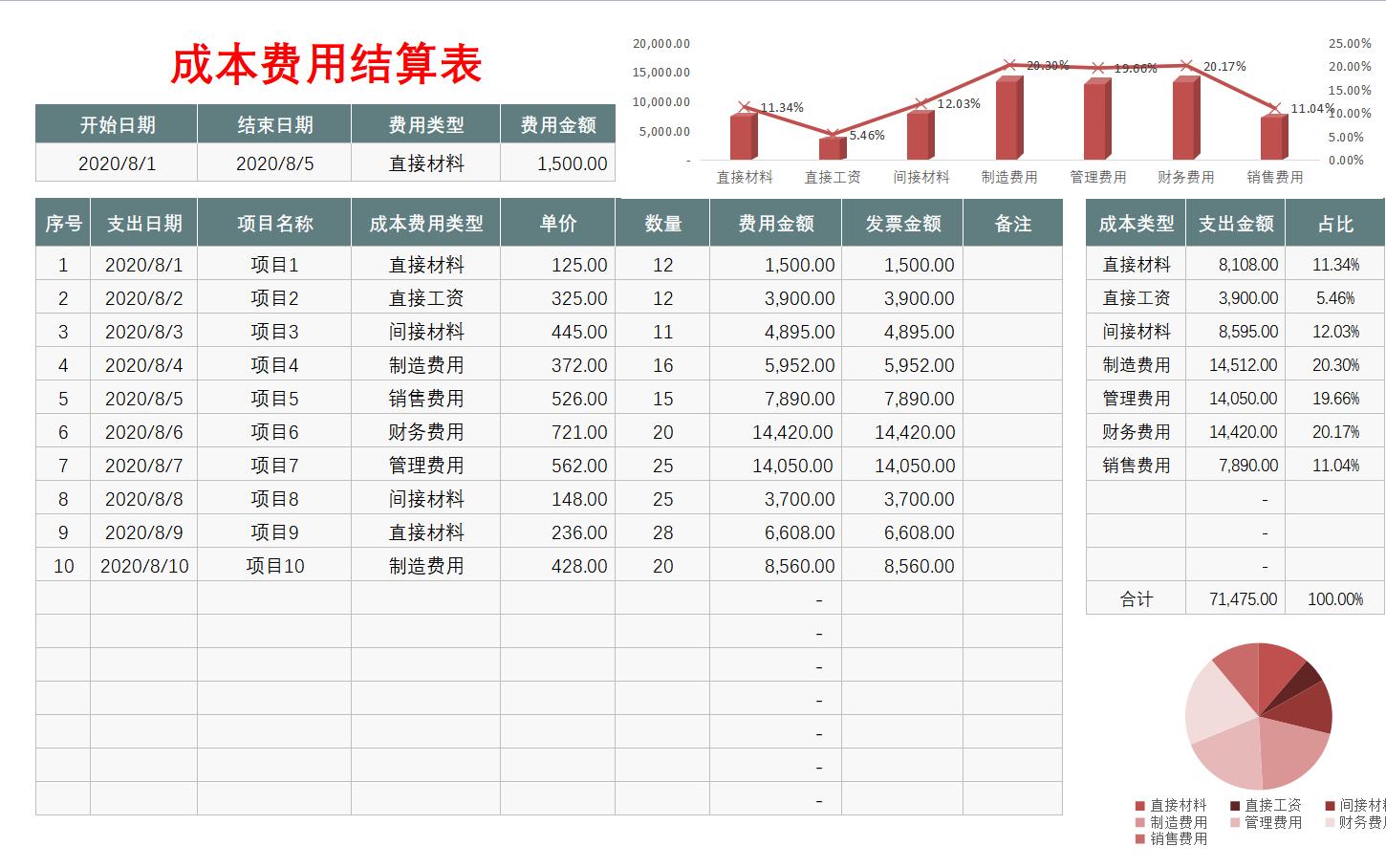
Task: Click the 5.46% label near 直接工资 bar
Action: [865, 135]
